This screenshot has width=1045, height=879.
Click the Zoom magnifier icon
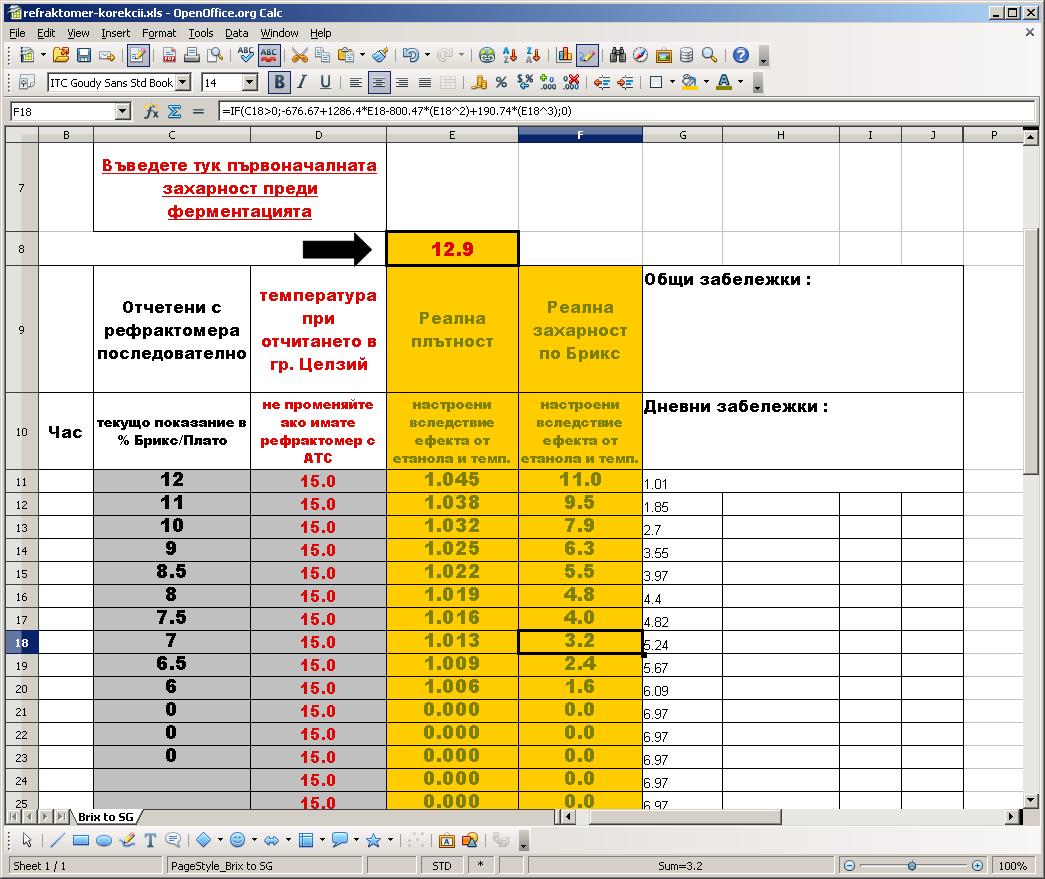coord(710,55)
